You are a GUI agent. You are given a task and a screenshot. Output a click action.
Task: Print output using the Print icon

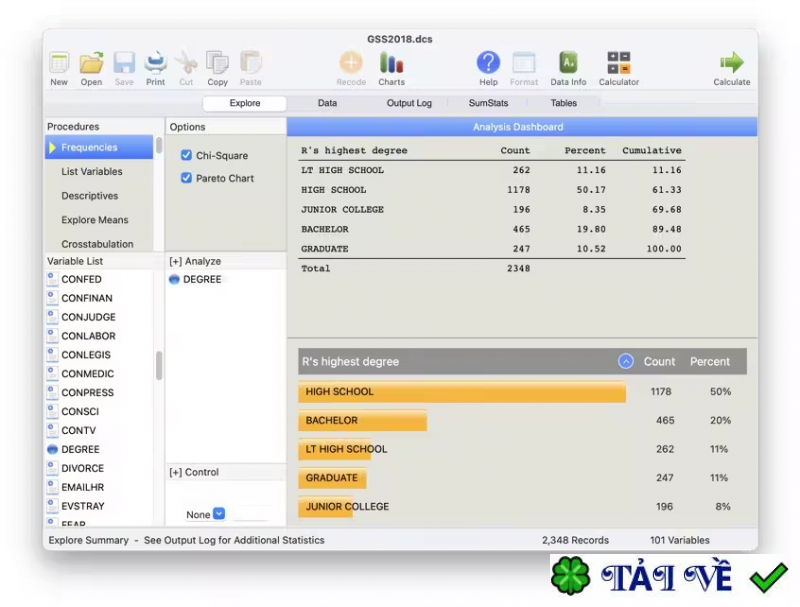[x=156, y=63]
